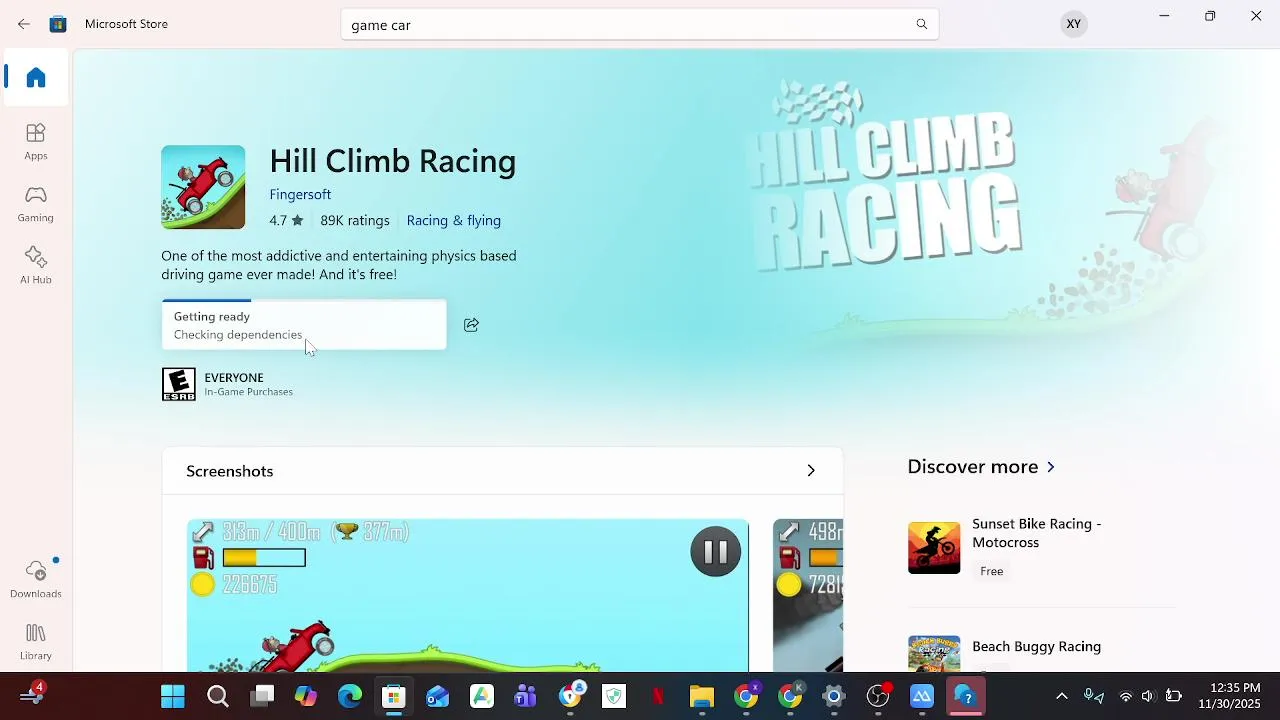Open the Discover more heading link
The image size is (1280, 720).
(x=973, y=467)
